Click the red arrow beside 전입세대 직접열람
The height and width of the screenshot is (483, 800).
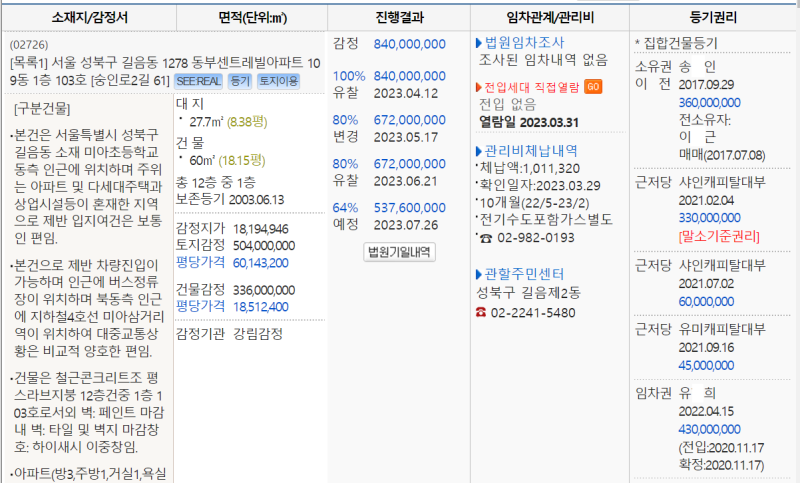point(479,87)
